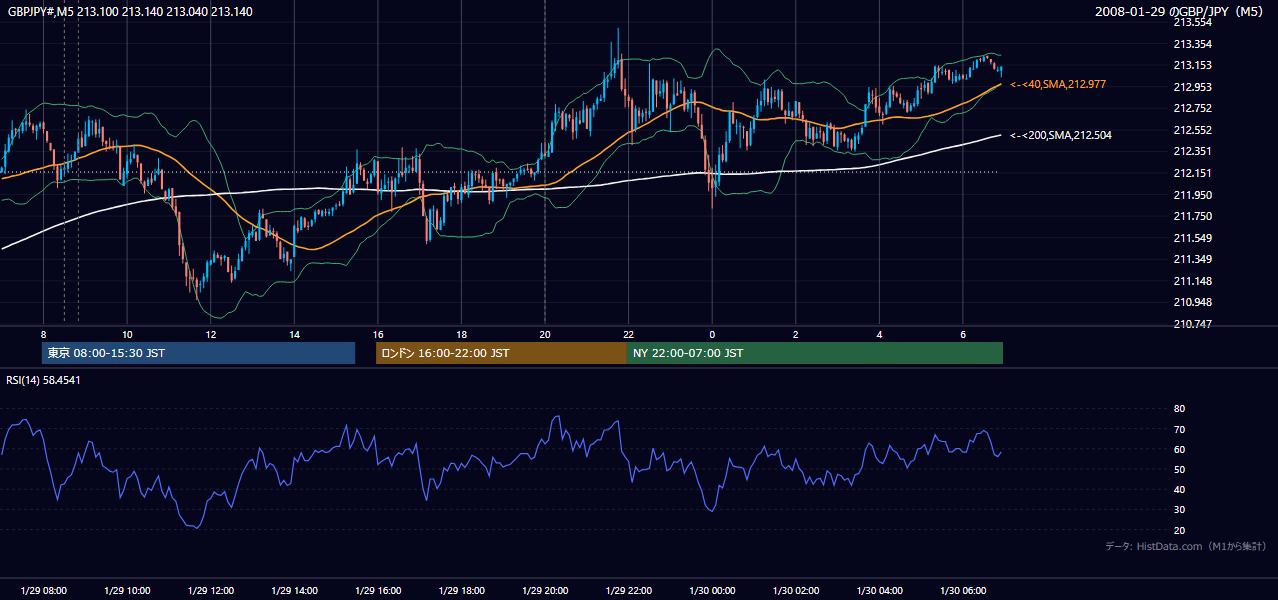Click hour marker 10 under price chart
1278x600 pixels.
pyautogui.click(x=127, y=334)
